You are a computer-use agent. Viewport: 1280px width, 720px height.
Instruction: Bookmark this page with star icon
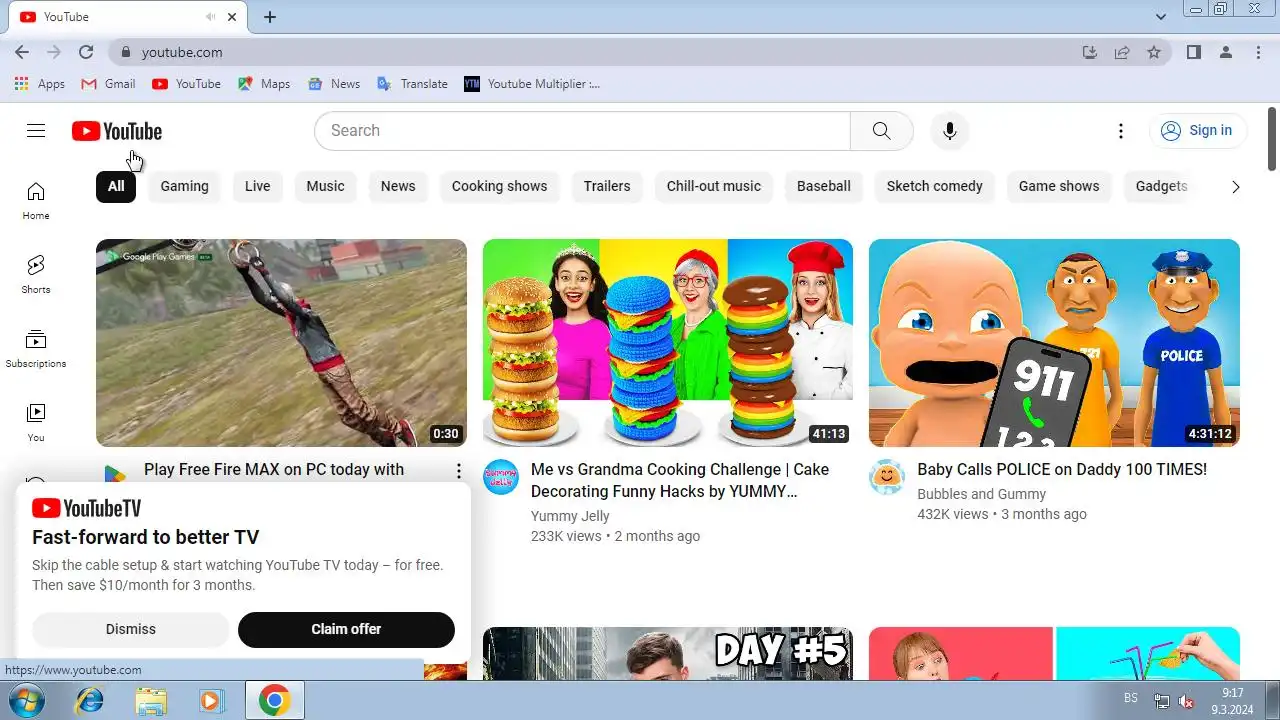1154,52
